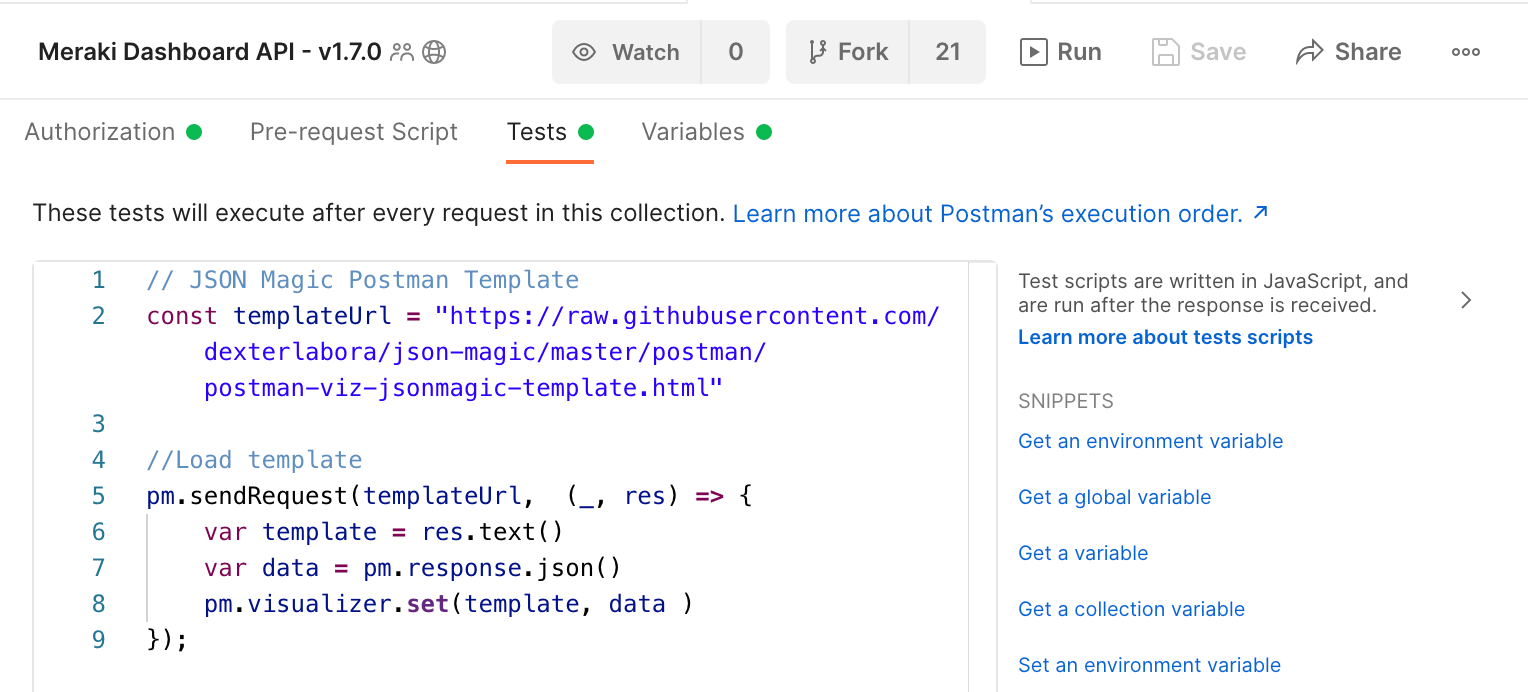
Task: Click the Share arrow icon
Action: (1309, 52)
